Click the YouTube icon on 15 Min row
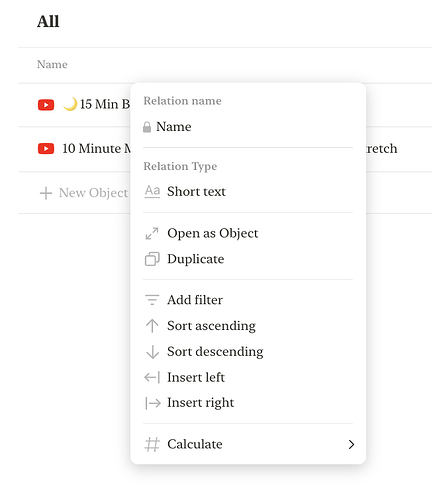 46,105
